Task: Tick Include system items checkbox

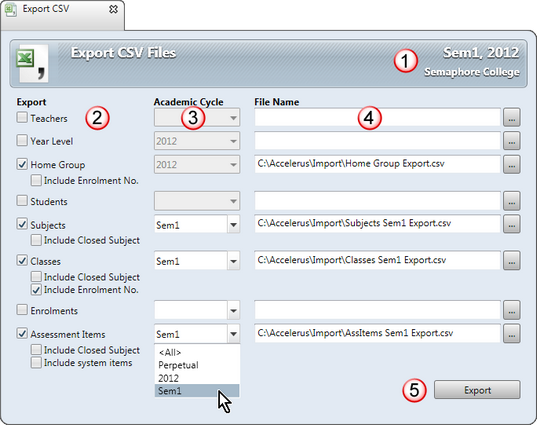Action: point(36,362)
